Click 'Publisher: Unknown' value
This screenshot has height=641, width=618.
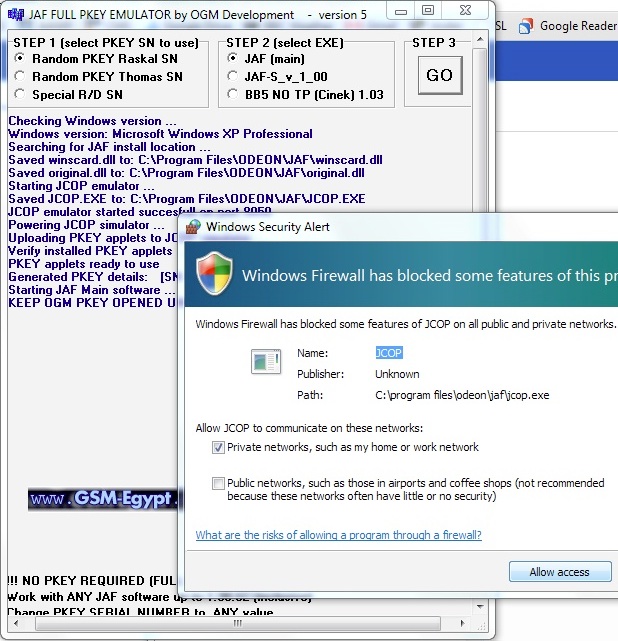click(x=397, y=374)
